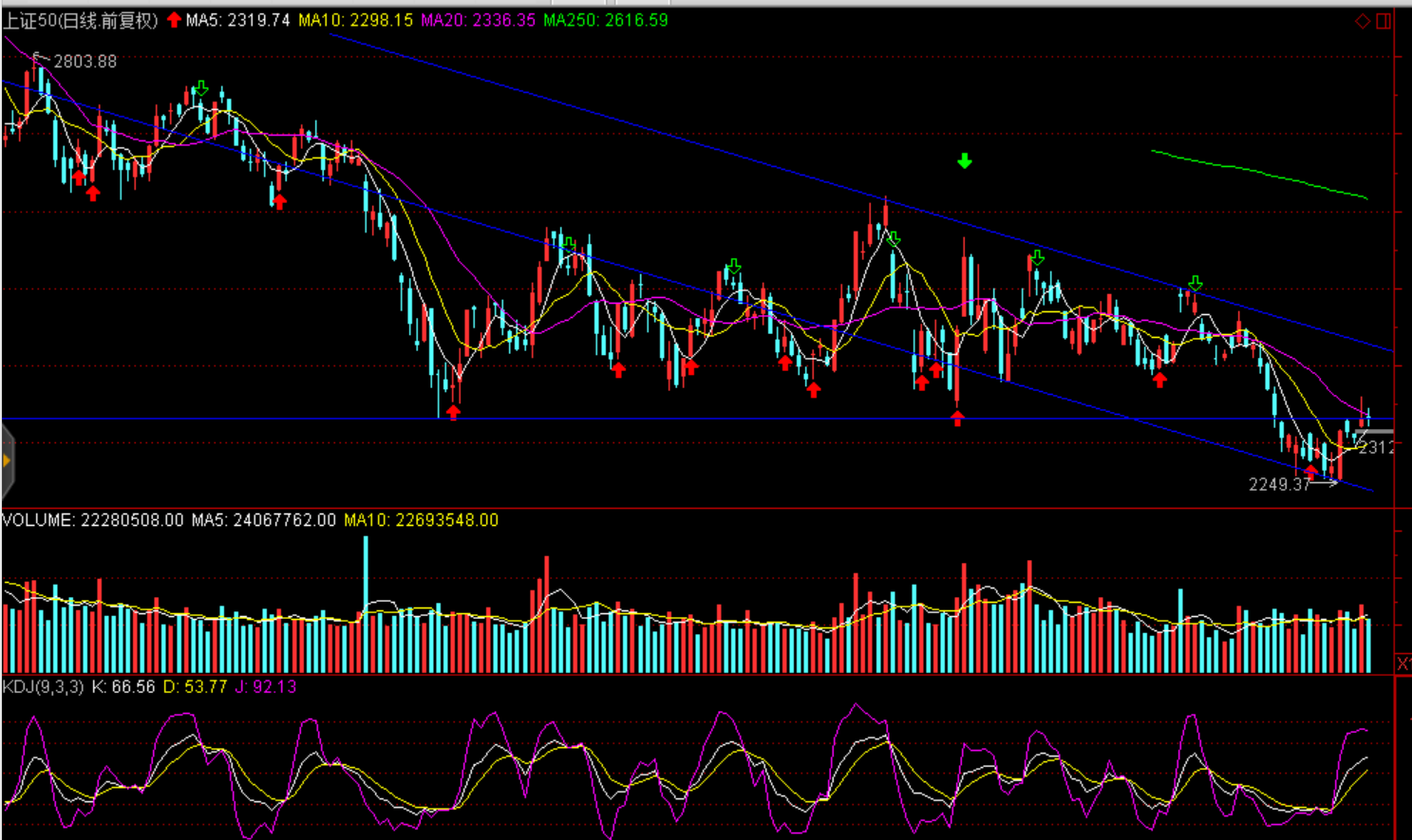Click the red up arrow before MA5
The image size is (1412, 840).
174,20
